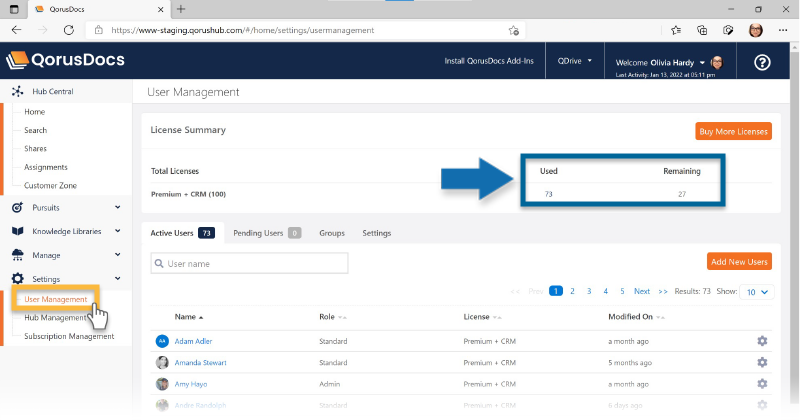The width and height of the screenshot is (800, 420).
Task: Click the Manage cloud icon
Action: tap(17, 255)
